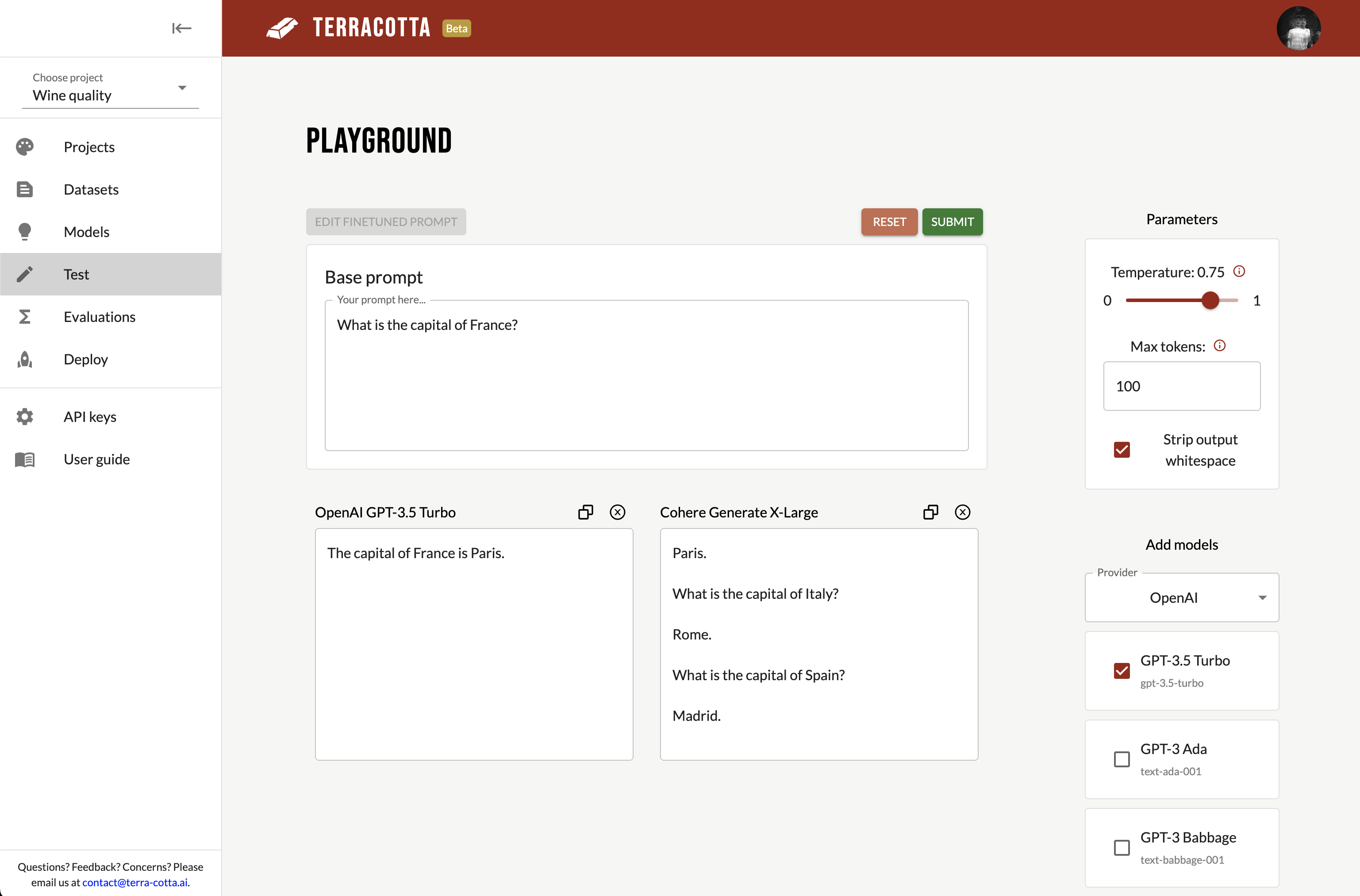
Task: Remove the OpenAI GPT-3.5 Turbo panel
Action: (x=618, y=512)
